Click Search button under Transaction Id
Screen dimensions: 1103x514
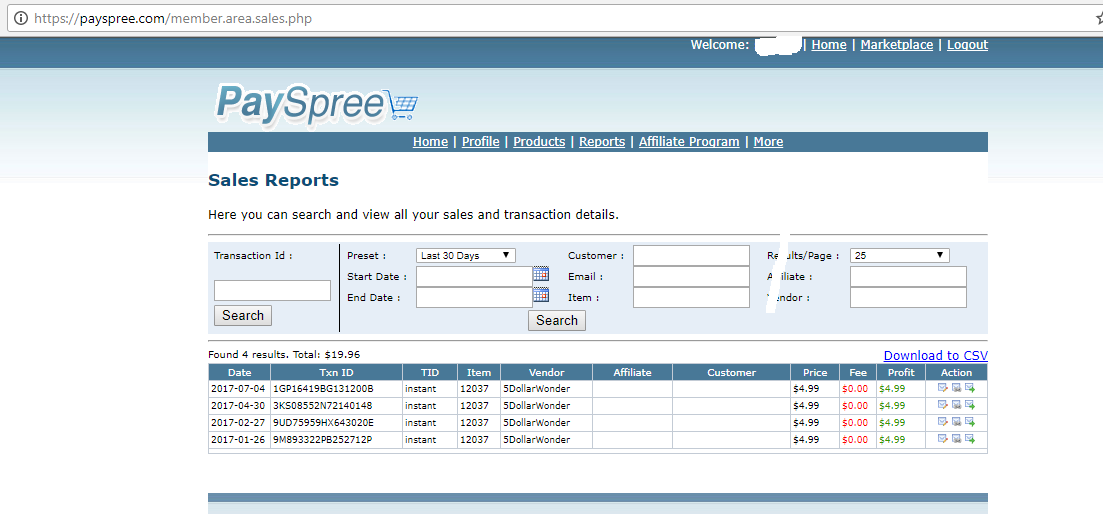(x=243, y=316)
